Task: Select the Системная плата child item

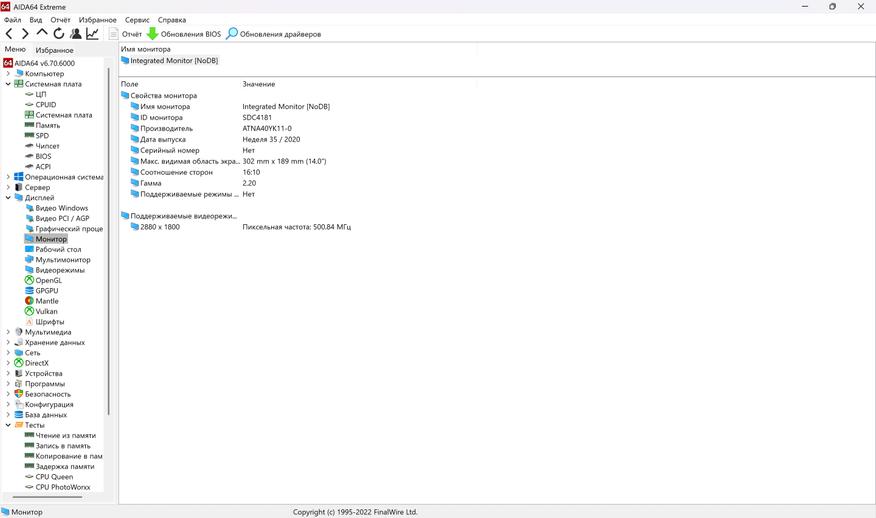Action: click(x=59, y=115)
